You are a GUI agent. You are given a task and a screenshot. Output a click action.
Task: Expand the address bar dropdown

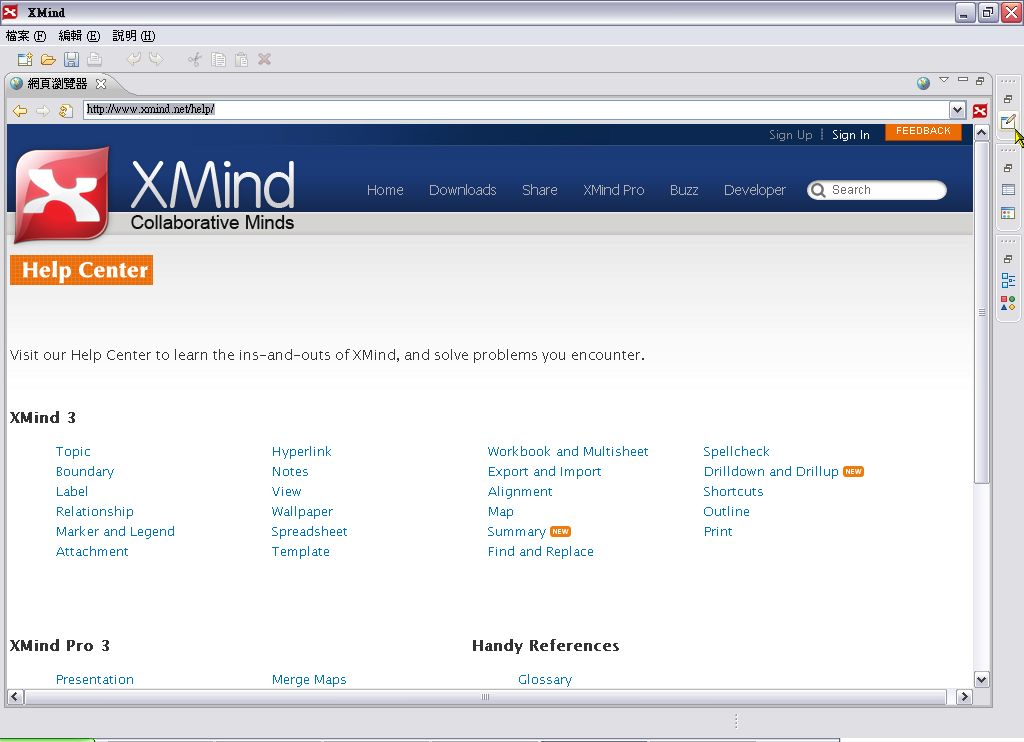point(957,110)
